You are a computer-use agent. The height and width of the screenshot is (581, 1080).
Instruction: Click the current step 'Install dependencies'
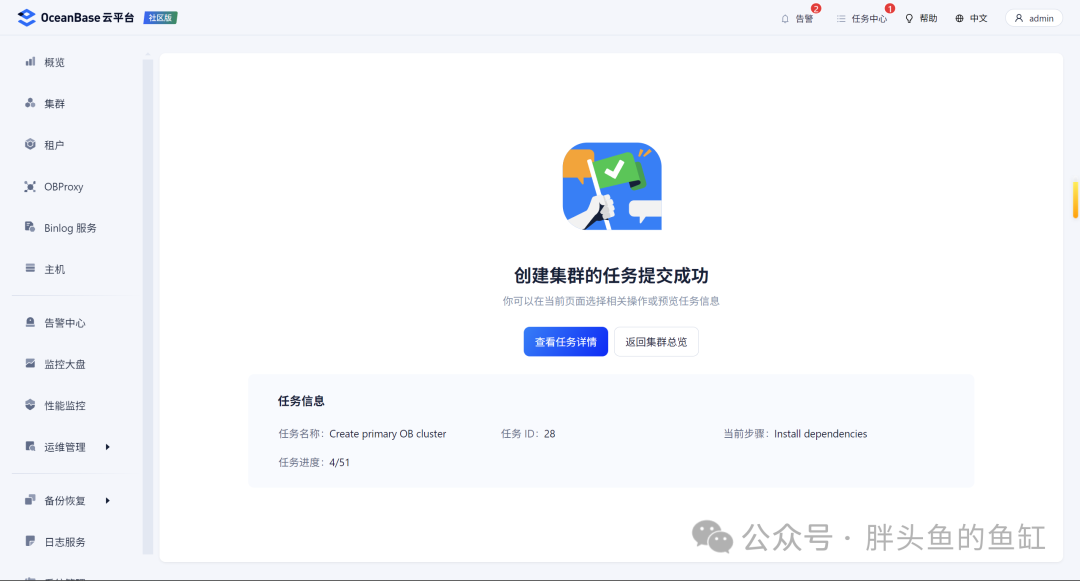[x=820, y=434]
